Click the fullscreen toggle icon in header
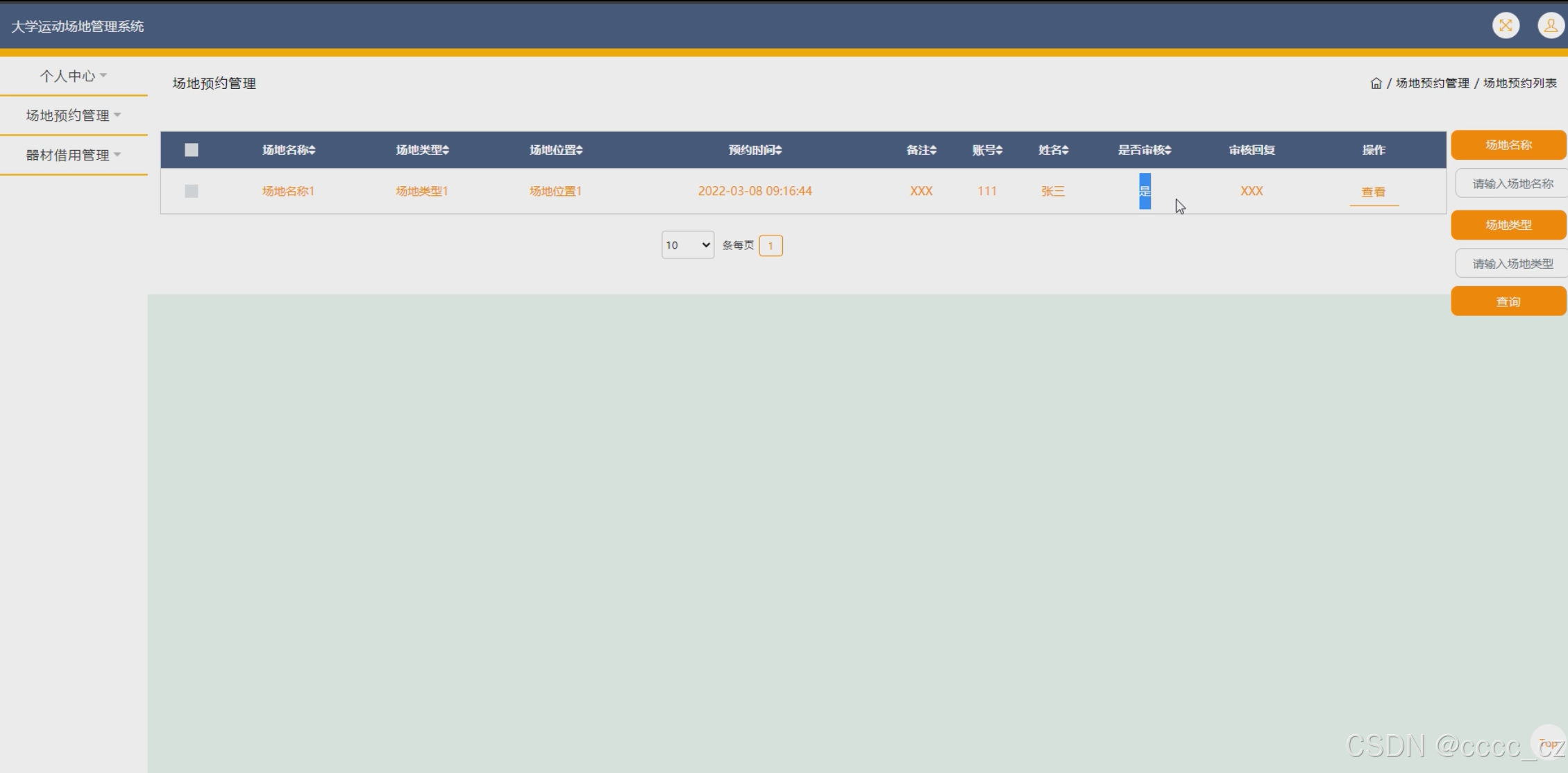The height and width of the screenshot is (773, 1568). (x=1506, y=26)
